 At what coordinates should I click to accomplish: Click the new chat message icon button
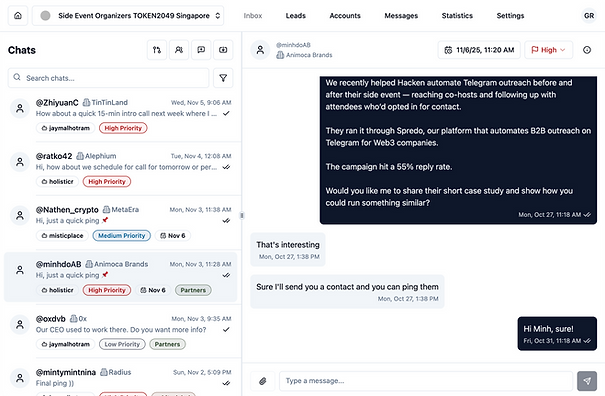[201, 50]
